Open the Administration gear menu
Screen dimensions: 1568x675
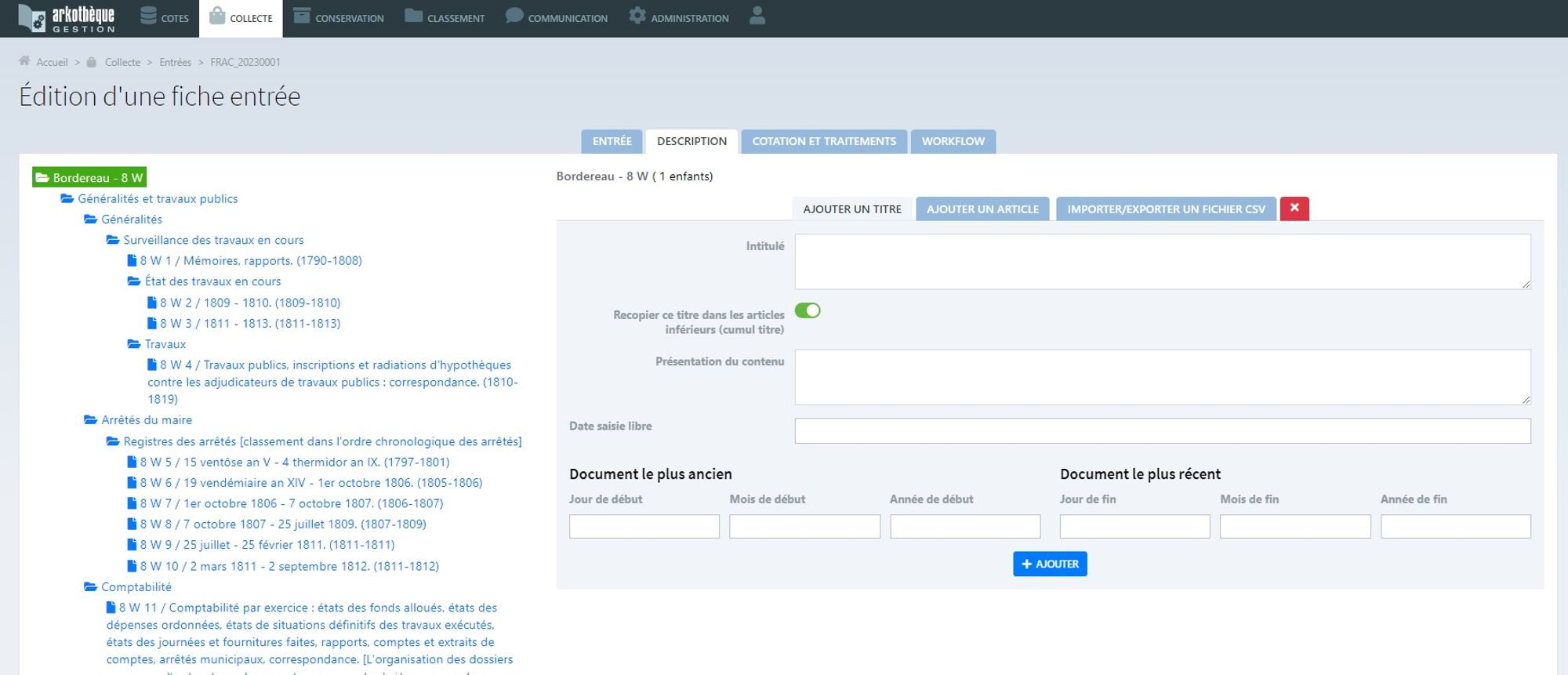pyautogui.click(x=679, y=17)
